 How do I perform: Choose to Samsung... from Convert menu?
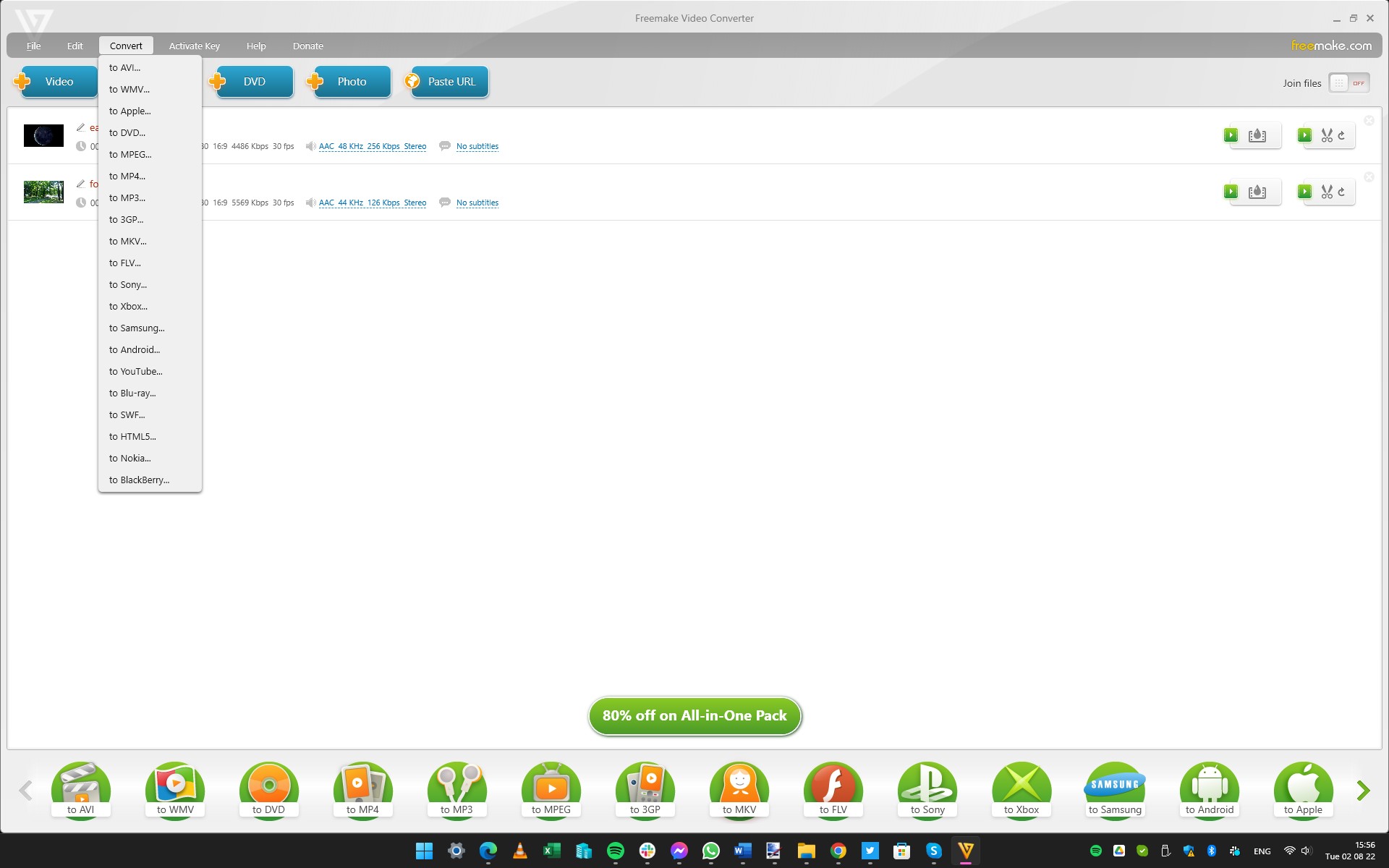tap(150, 328)
